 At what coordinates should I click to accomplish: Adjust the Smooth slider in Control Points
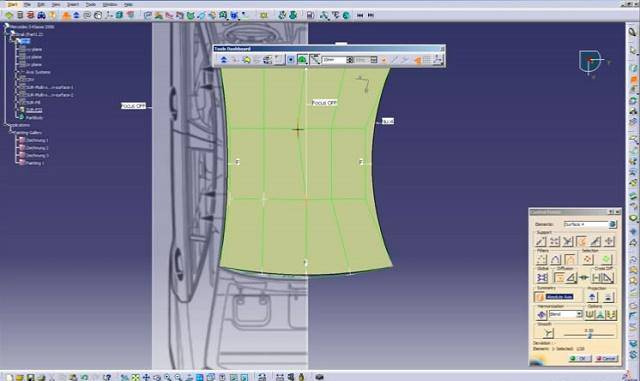point(589,335)
